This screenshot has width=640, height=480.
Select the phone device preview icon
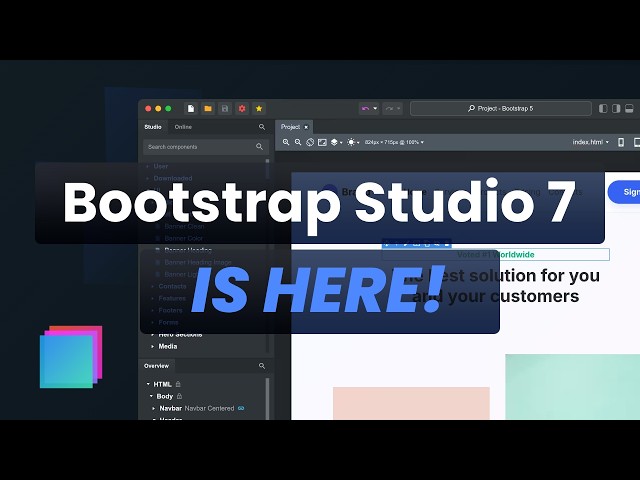pos(621,142)
